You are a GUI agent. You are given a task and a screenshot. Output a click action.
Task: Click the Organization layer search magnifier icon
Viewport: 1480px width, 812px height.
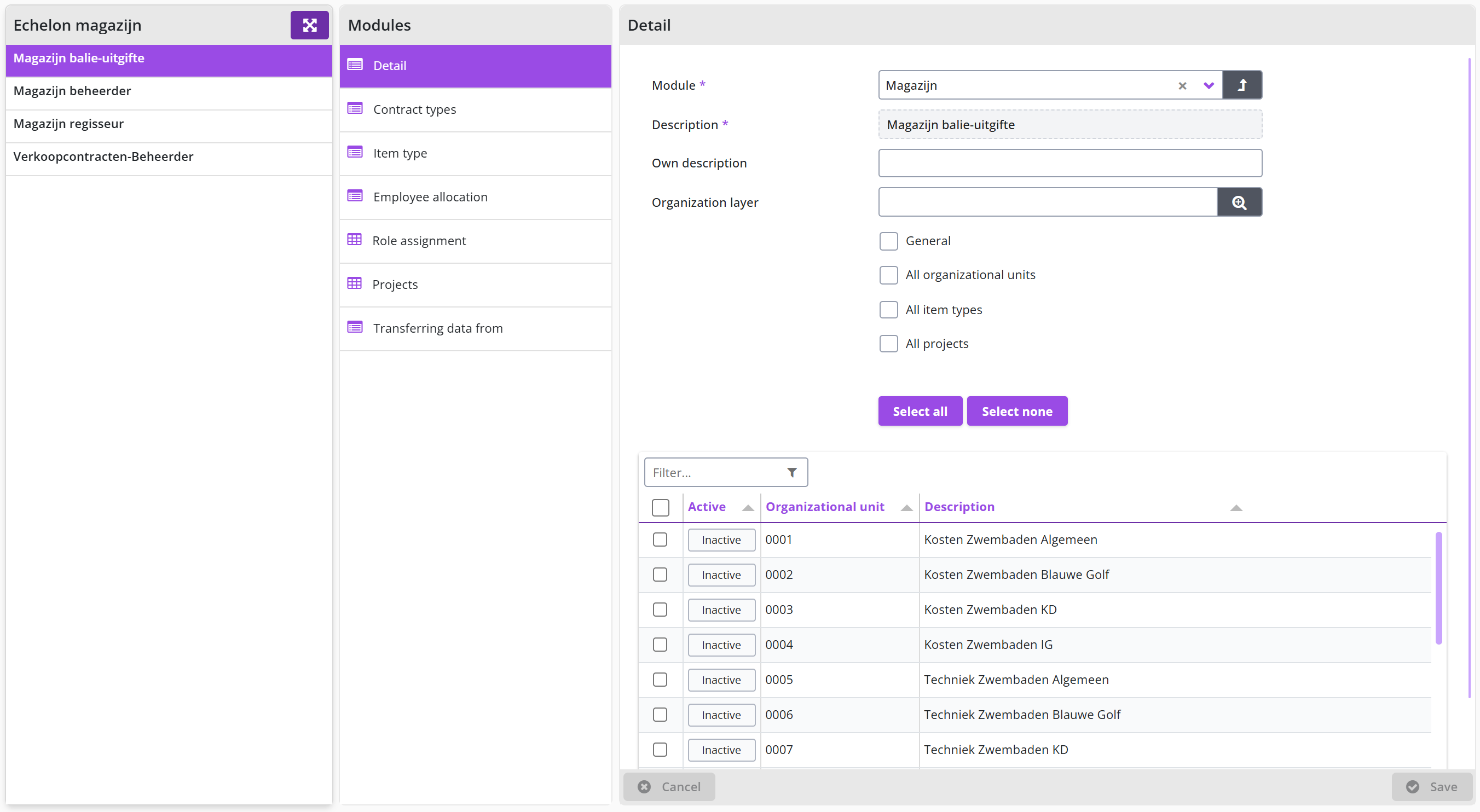[1239, 202]
